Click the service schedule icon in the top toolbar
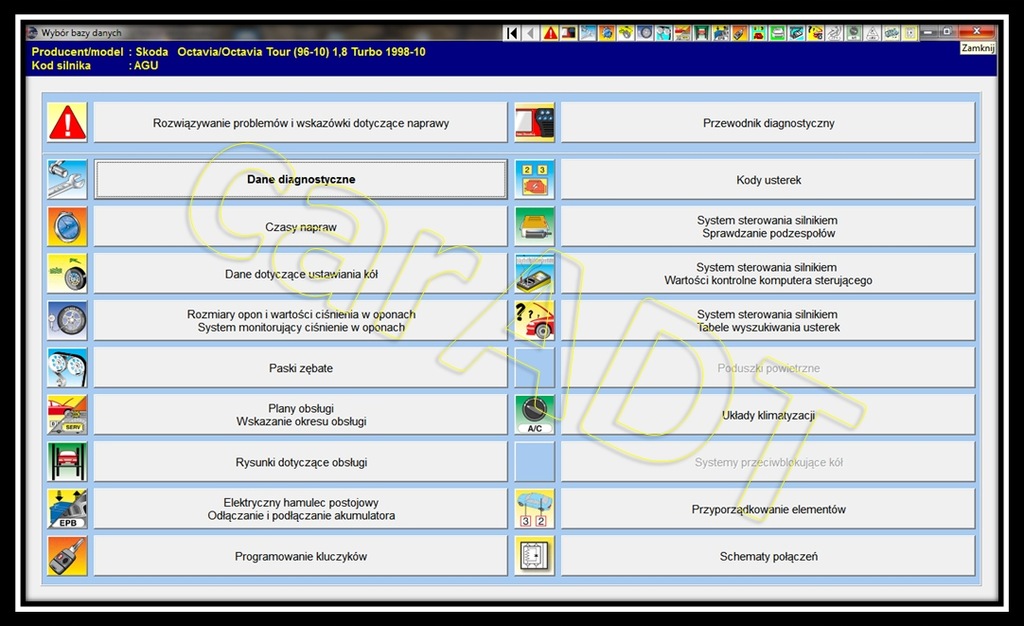Screen dimensions: 1024x626 [x=682, y=33]
